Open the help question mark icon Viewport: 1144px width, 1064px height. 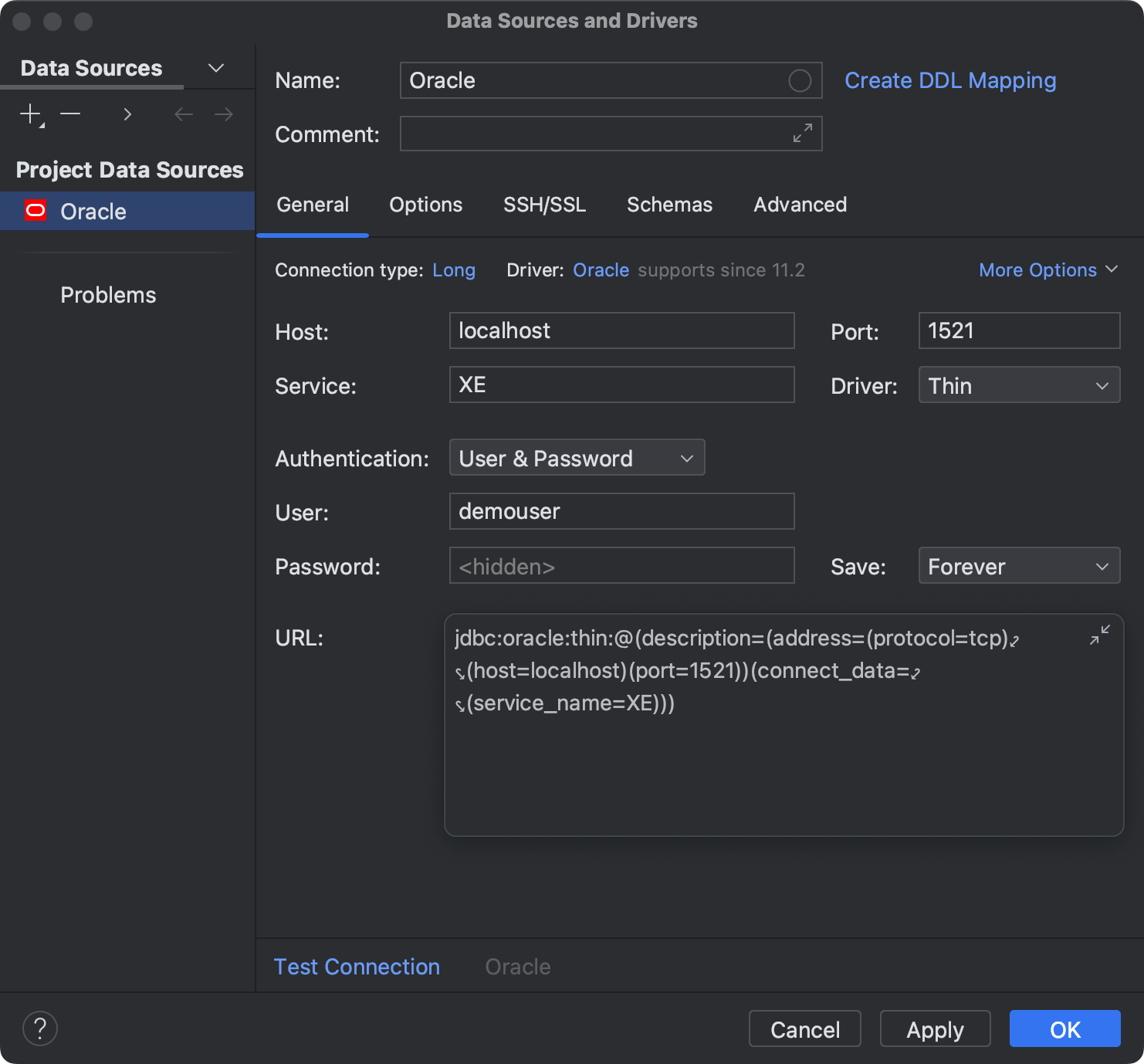click(x=39, y=1028)
